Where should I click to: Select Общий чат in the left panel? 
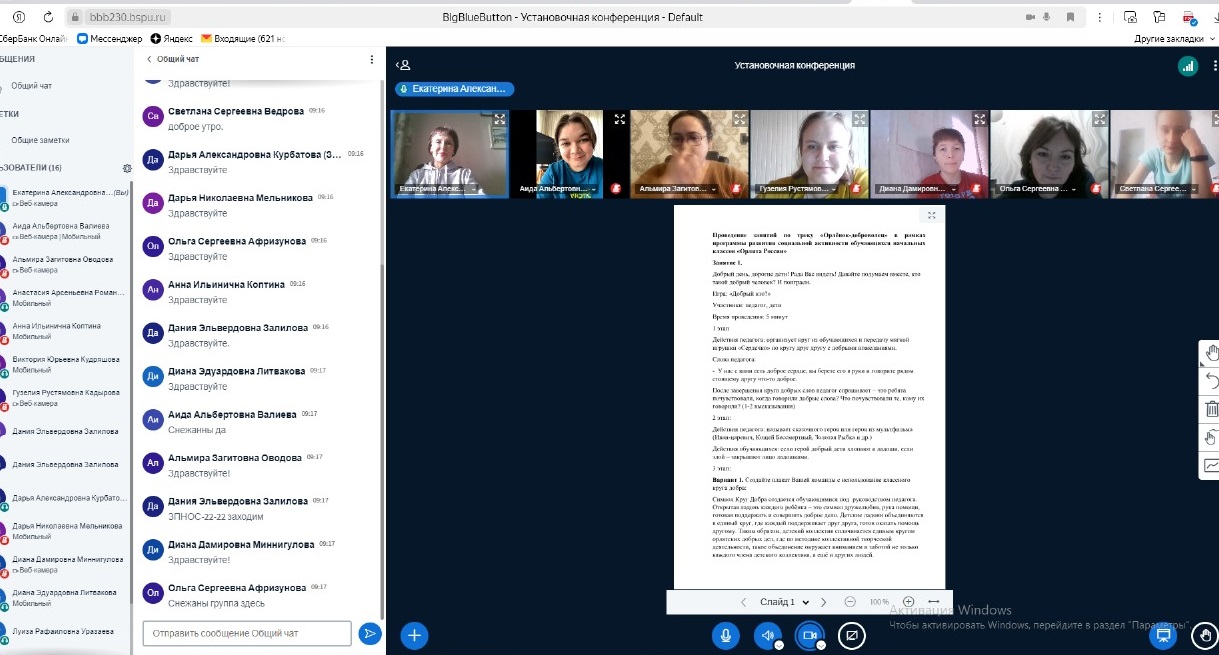click(x=32, y=86)
